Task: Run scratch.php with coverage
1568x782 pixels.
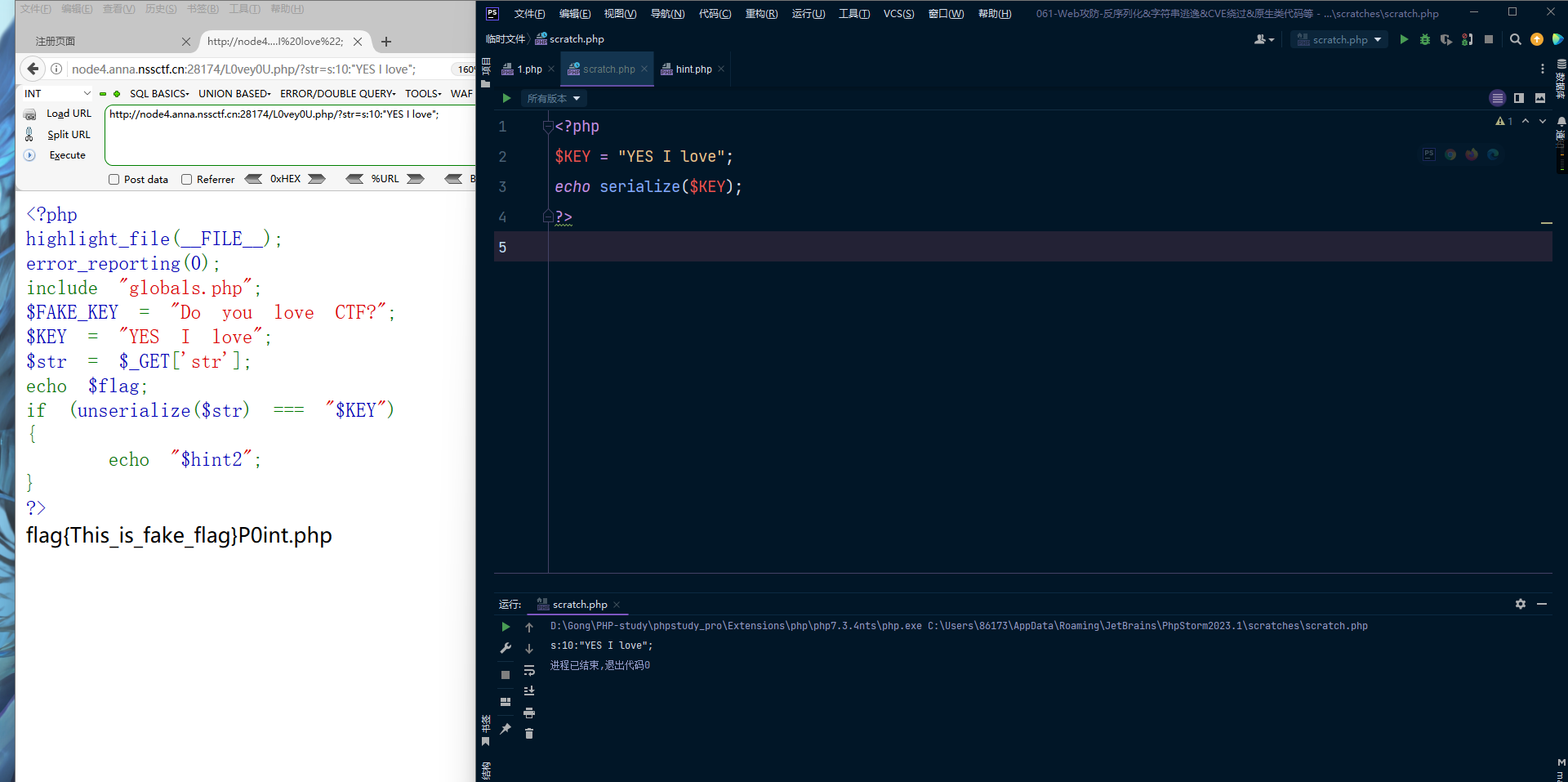Action: (1445, 39)
